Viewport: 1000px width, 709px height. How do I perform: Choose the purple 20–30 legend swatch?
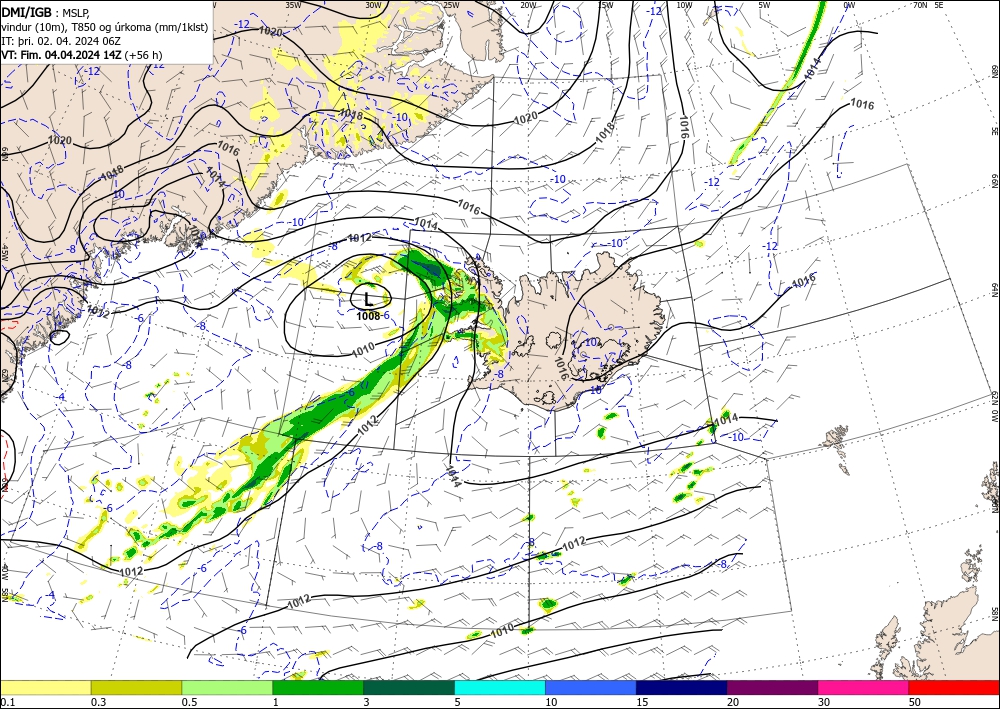click(772, 687)
